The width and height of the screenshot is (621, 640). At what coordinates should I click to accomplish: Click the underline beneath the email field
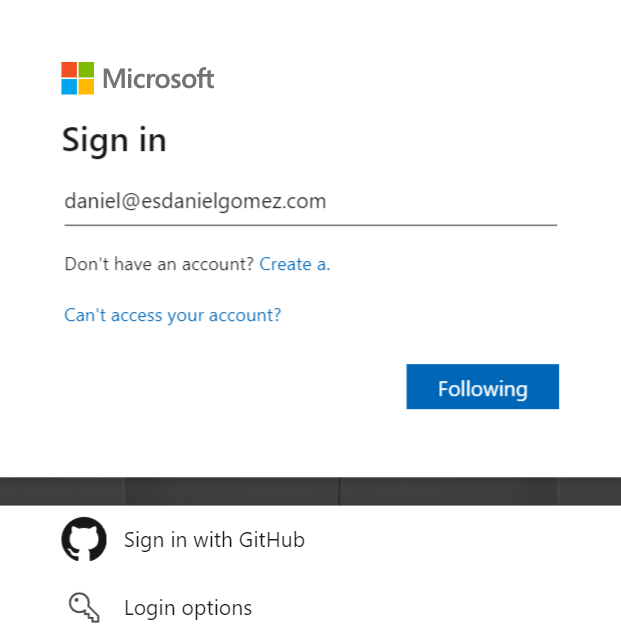click(x=310, y=225)
